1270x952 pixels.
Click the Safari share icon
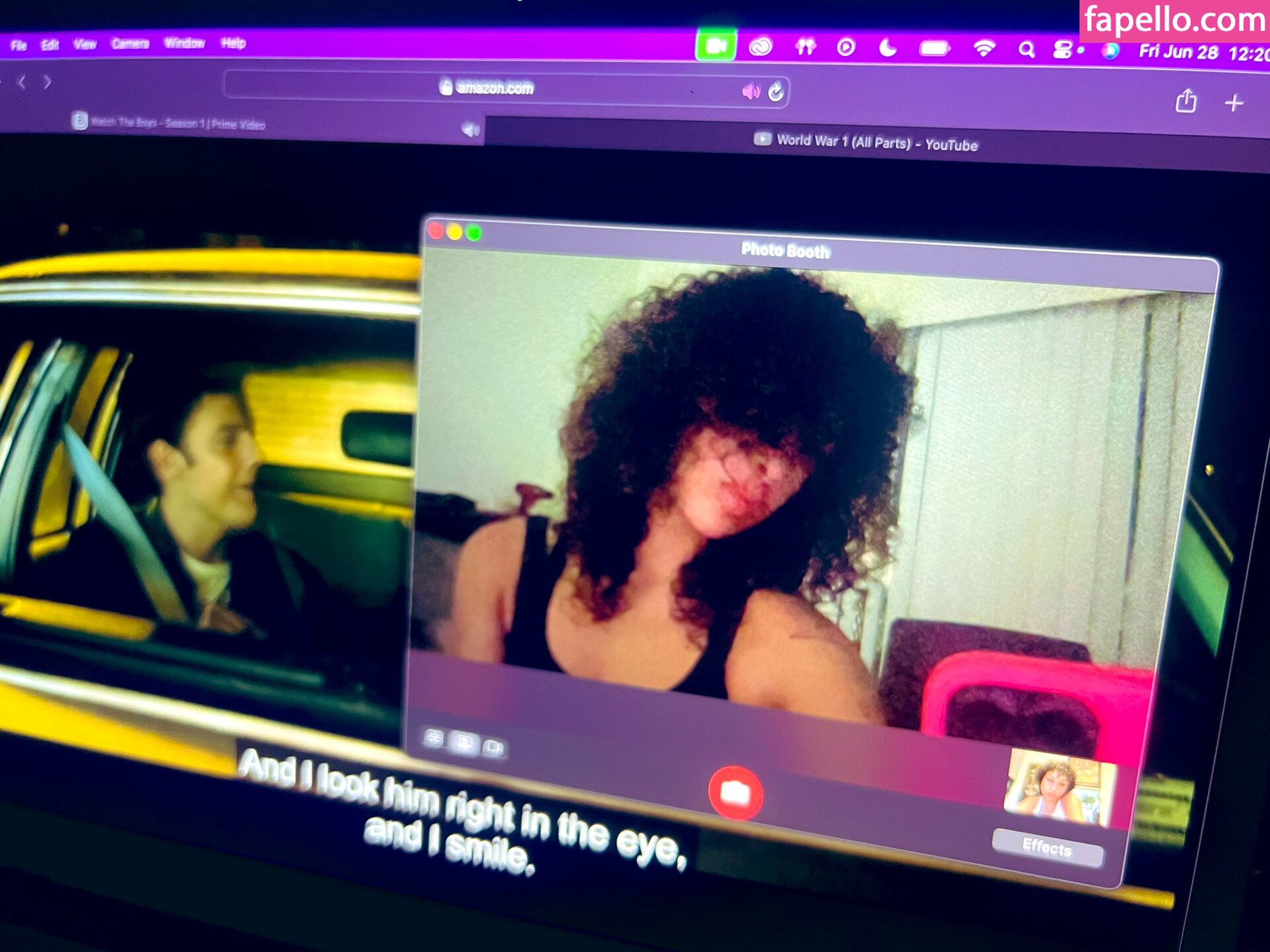point(1185,101)
